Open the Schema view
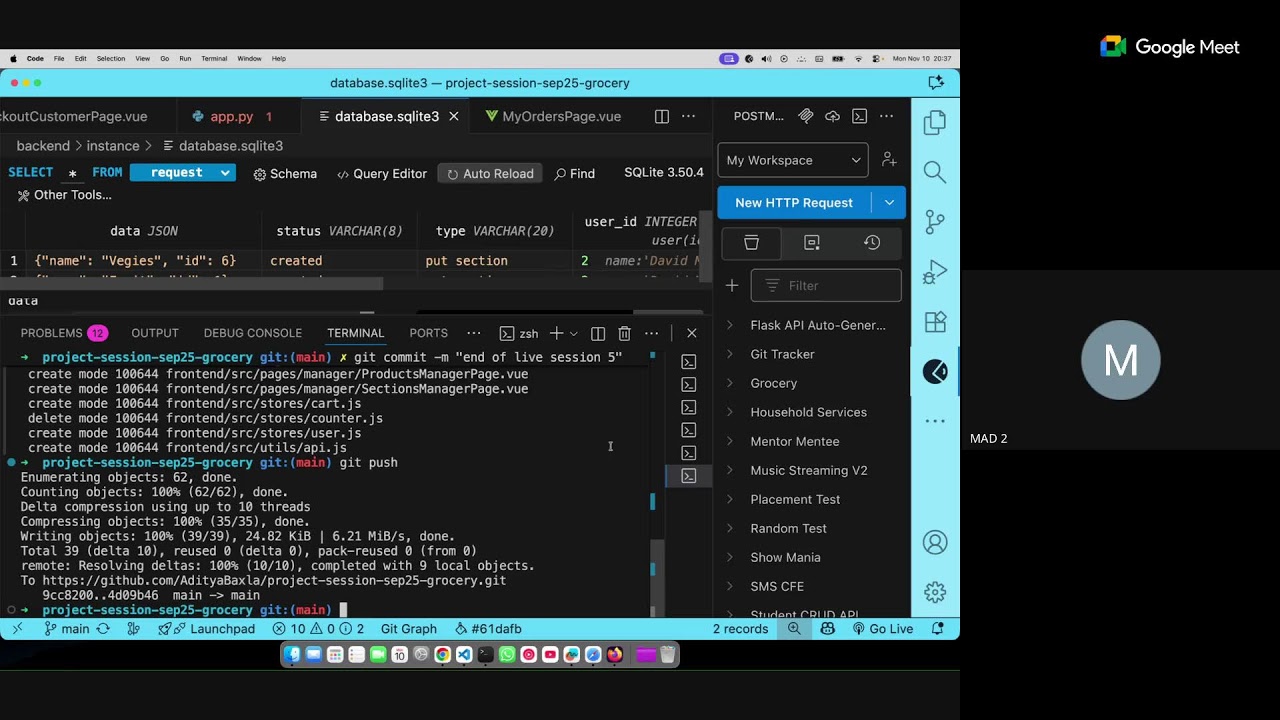This screenshot has height=720, width=1280. click(285, 174)
